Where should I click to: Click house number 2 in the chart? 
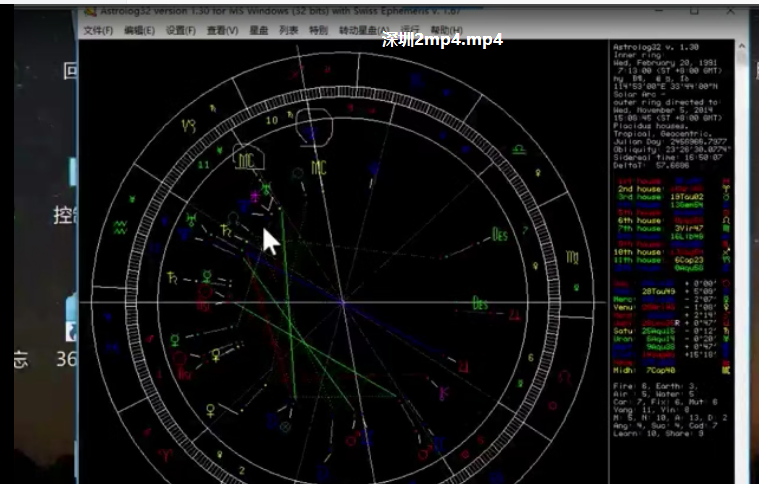242,470
